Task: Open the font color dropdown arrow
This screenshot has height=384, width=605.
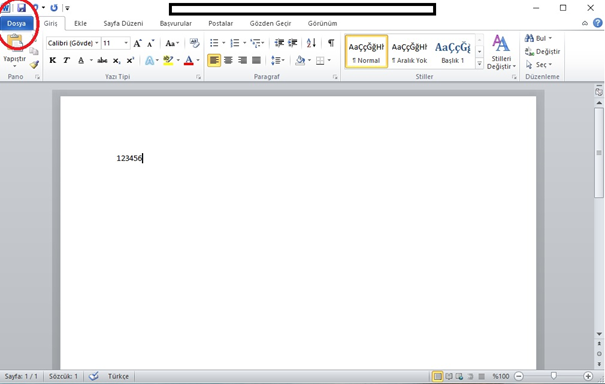Action: [x=198, y=61]
